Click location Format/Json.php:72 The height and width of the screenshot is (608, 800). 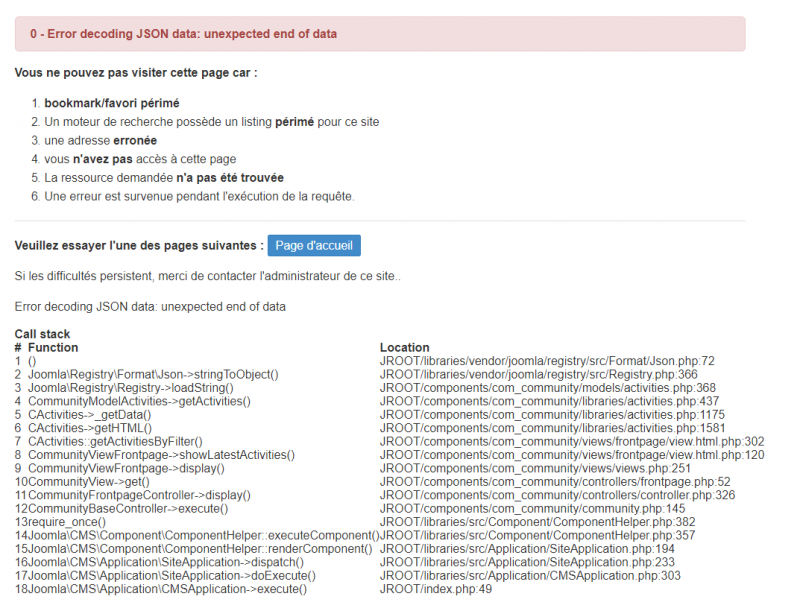pos(547,361)
